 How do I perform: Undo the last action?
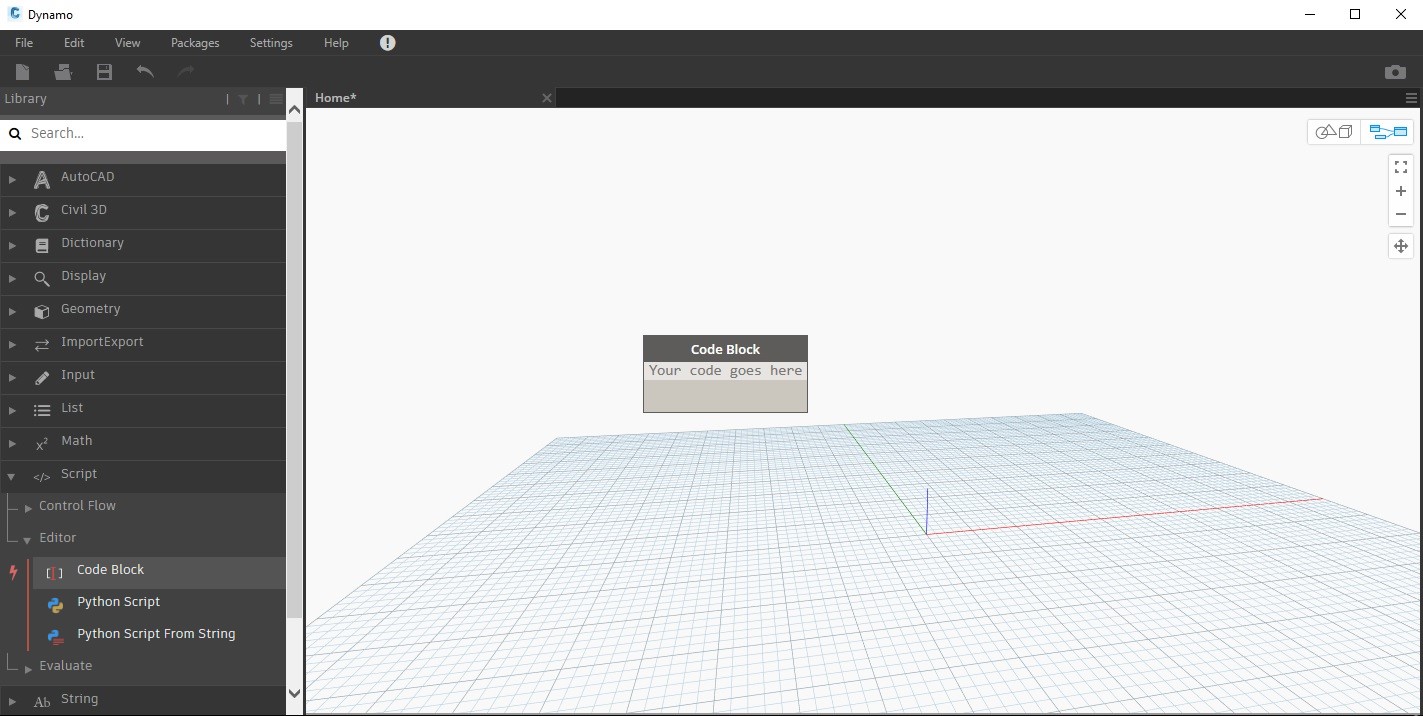tap(145, 71)
